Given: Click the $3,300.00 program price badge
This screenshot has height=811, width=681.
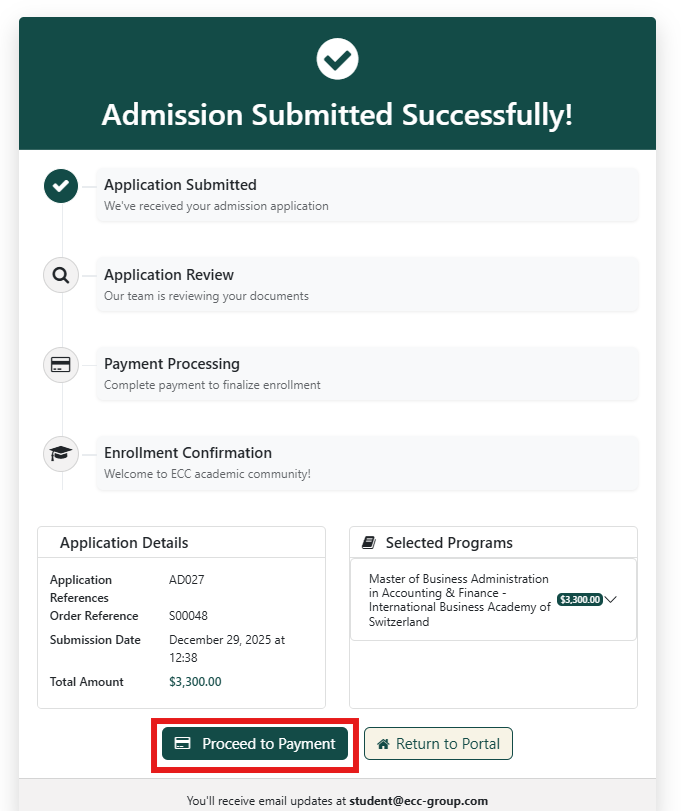Looking at the screenshot, I should 580,600.
